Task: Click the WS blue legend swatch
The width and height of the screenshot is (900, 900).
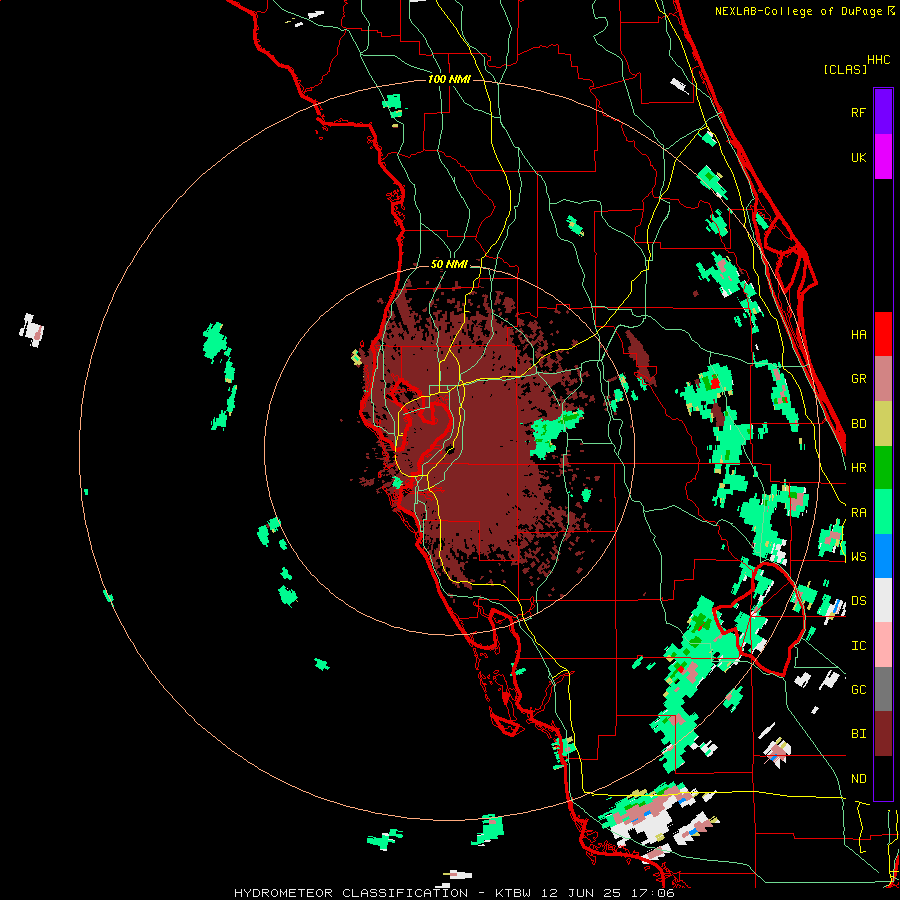Action: pyautogui.click(x=883, y=556)
